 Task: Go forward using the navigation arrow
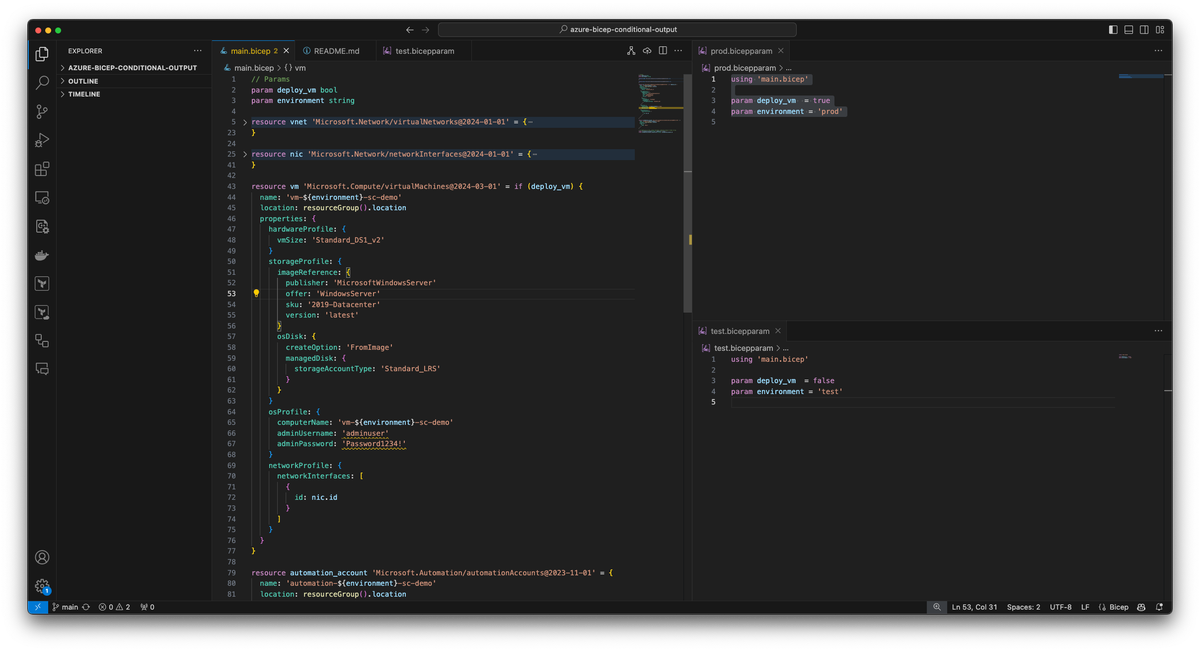[x=426, y=30]
